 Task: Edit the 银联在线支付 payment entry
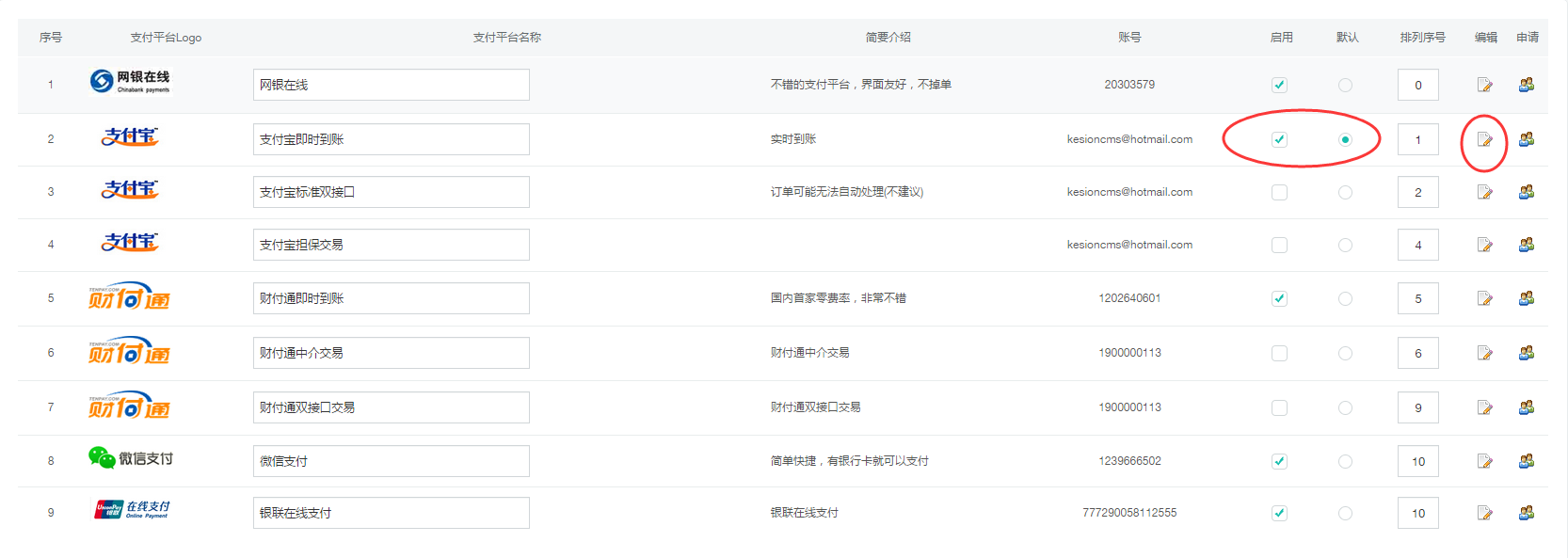click(x=1484, y=513)
